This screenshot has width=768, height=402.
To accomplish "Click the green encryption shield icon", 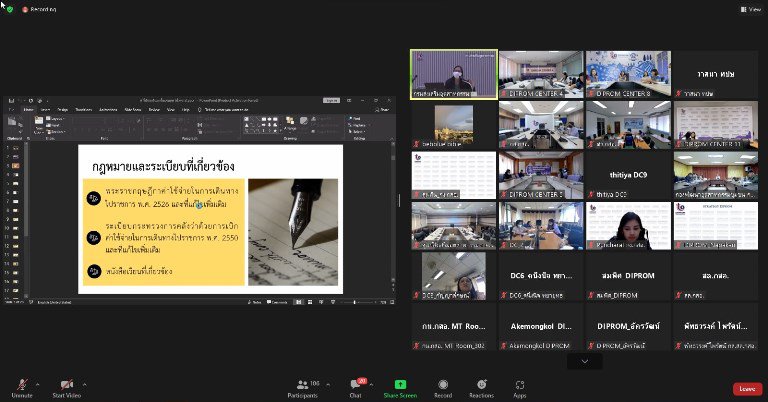I will pyautogui.click(x=10, y=9).
